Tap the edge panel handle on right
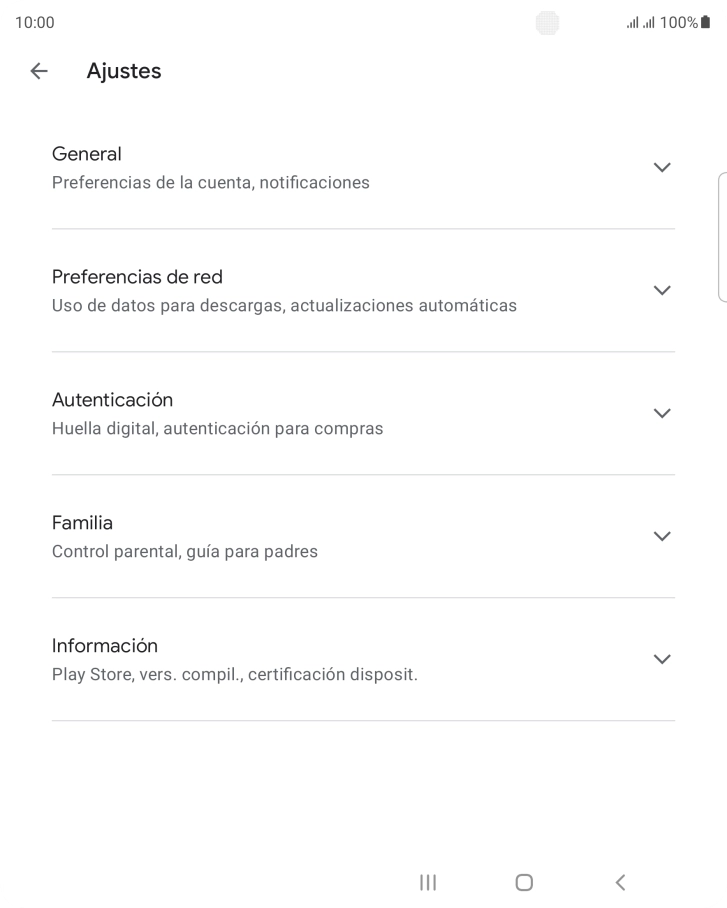Image resolution: width=727 pixels, height=908 pixels. [x=722, y=237]
